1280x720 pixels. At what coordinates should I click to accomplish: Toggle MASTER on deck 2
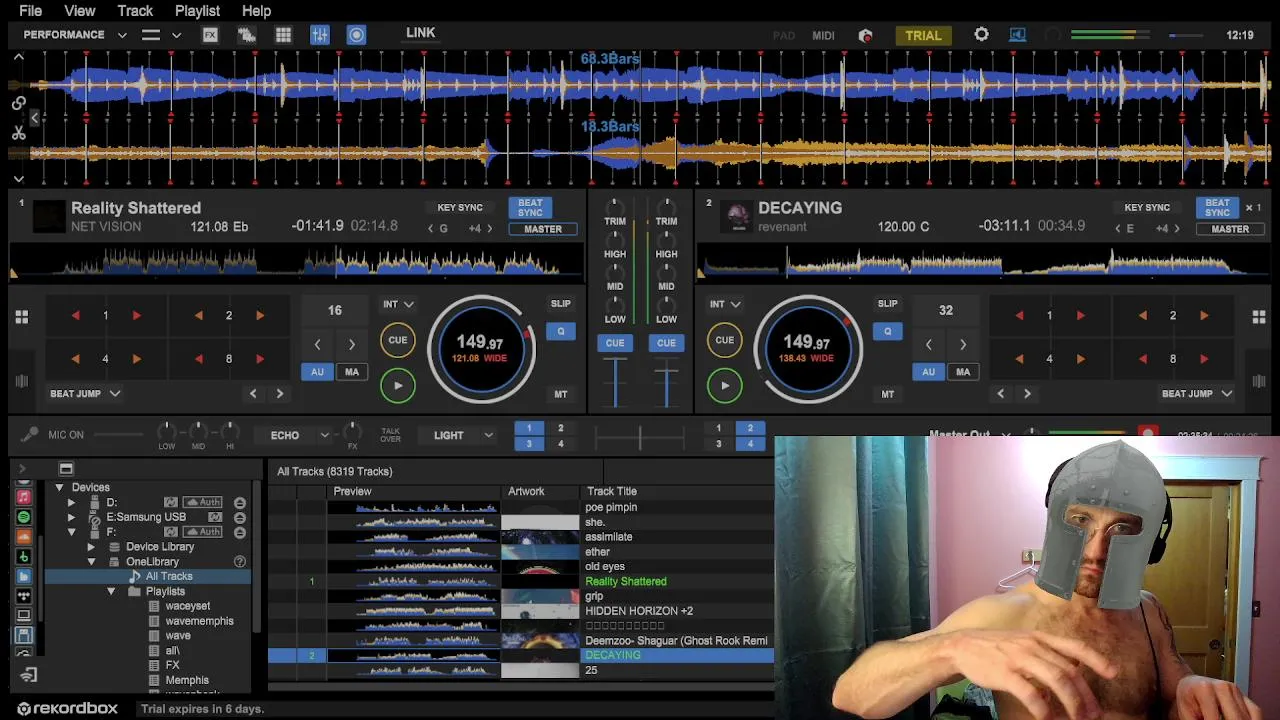pos(1230,229)
